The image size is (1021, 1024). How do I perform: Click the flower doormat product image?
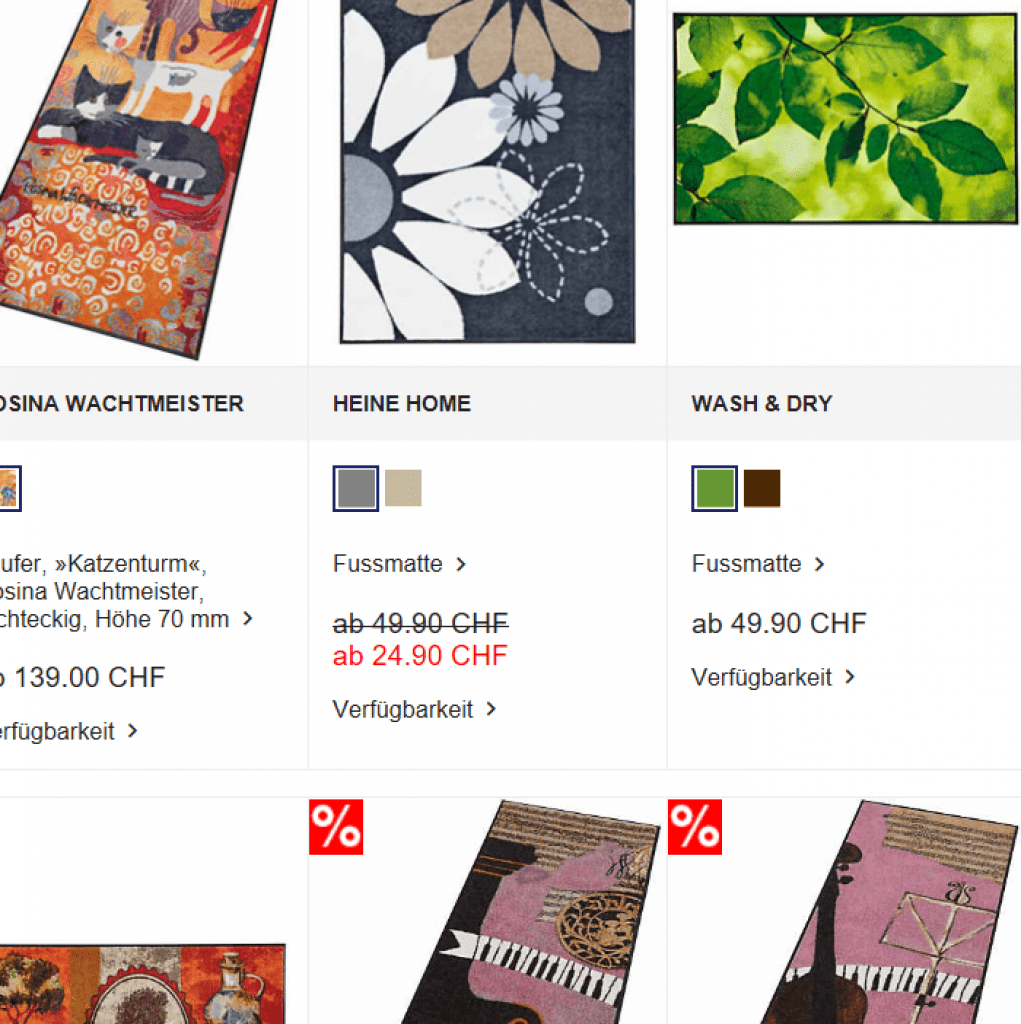[x=487, y=171]
